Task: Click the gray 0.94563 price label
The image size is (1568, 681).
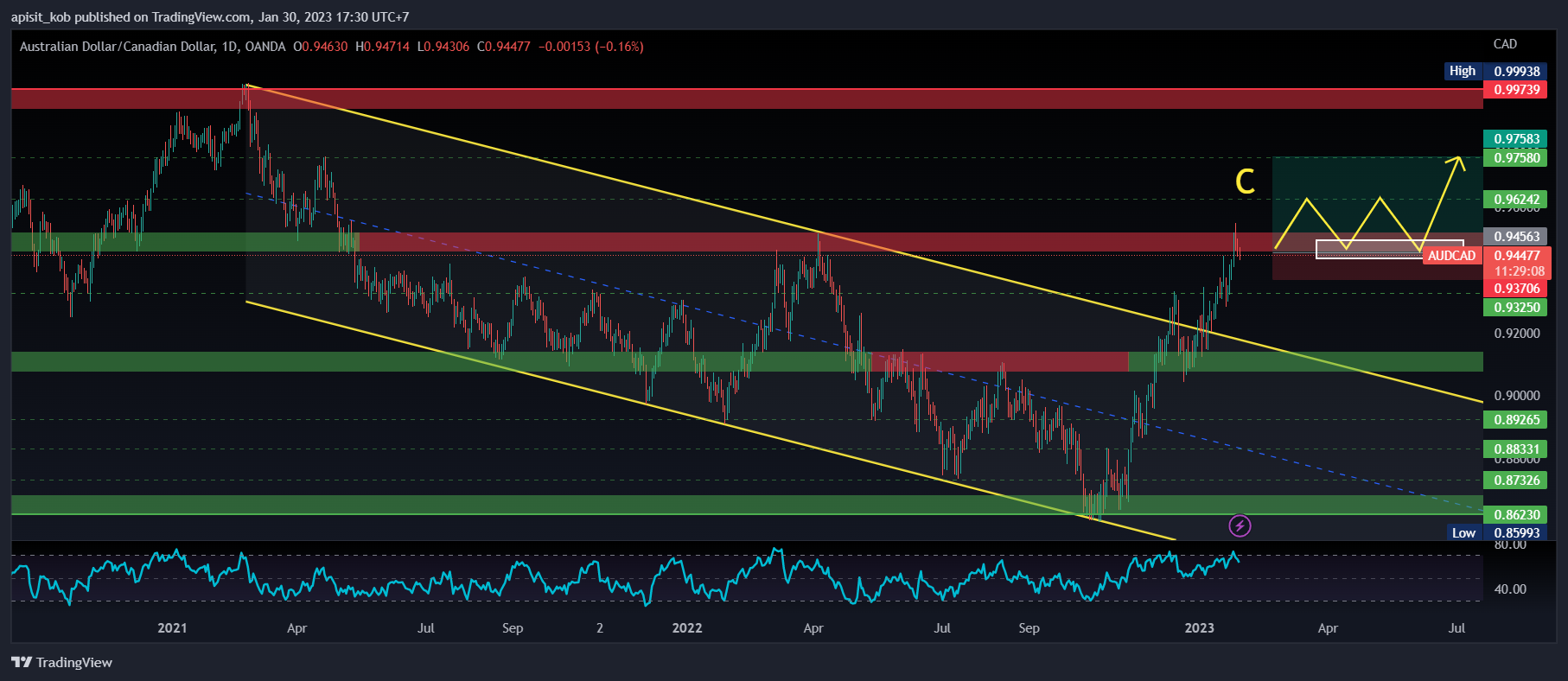Action: pyautogui.click(x=1517, y=236)
